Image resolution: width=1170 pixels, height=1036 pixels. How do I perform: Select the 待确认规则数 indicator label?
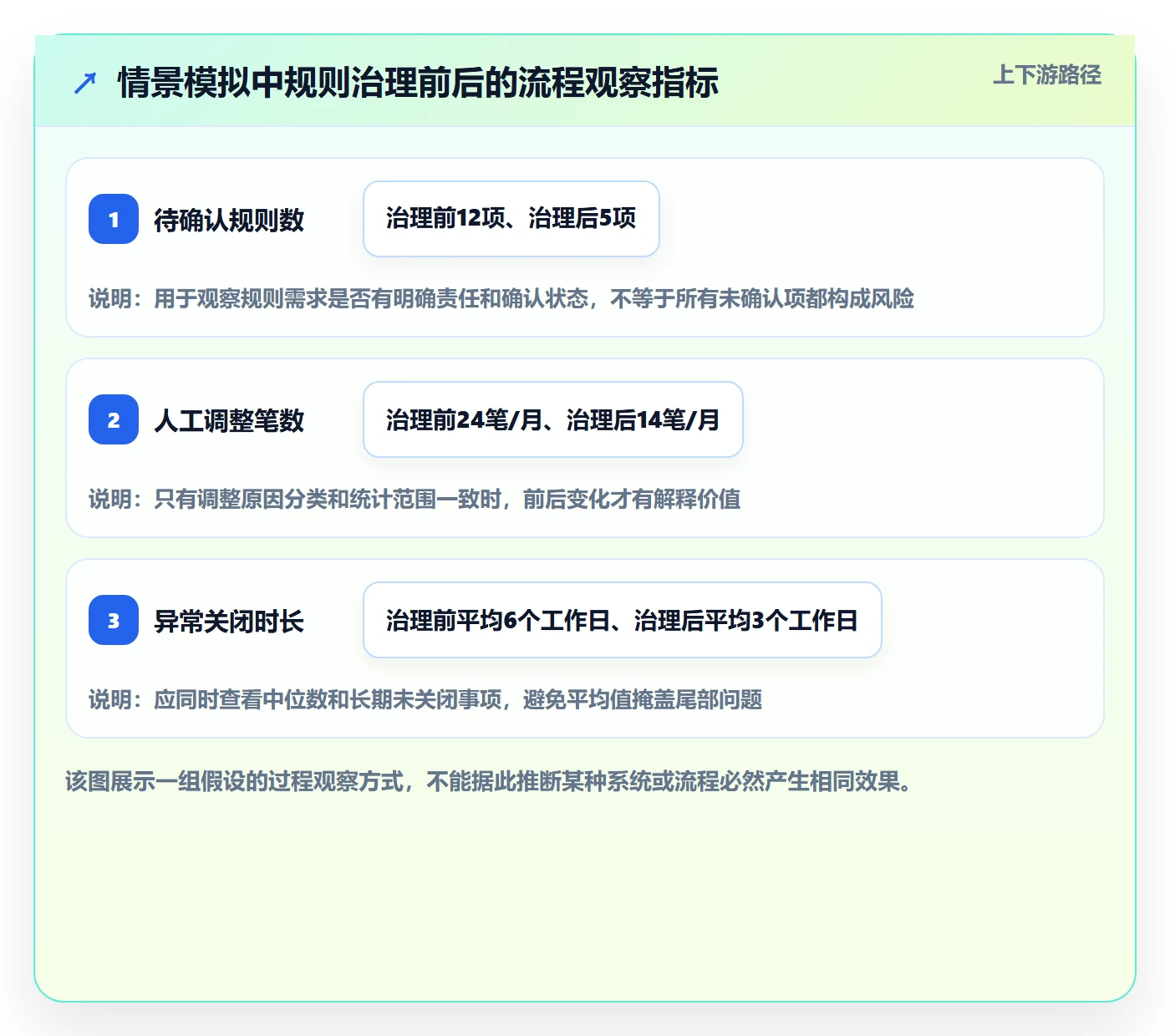[x=229, y=220]
